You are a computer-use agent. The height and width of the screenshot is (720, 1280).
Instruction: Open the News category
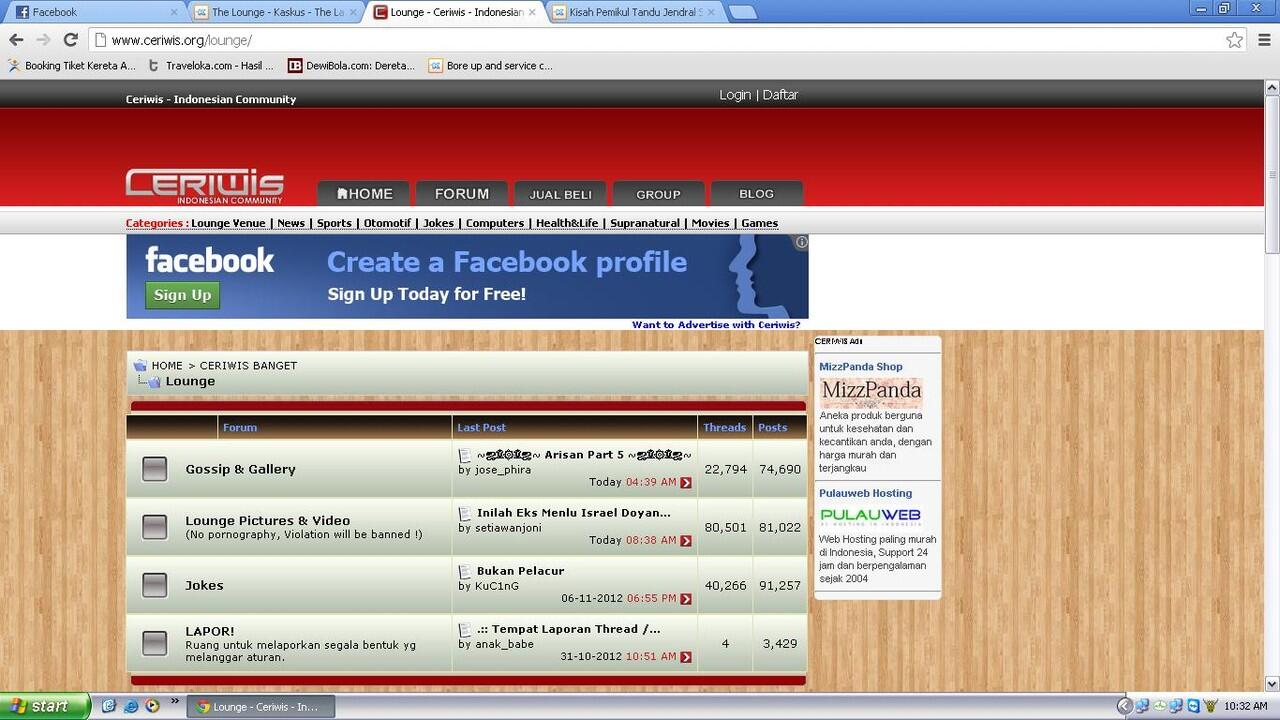point(291,223)
